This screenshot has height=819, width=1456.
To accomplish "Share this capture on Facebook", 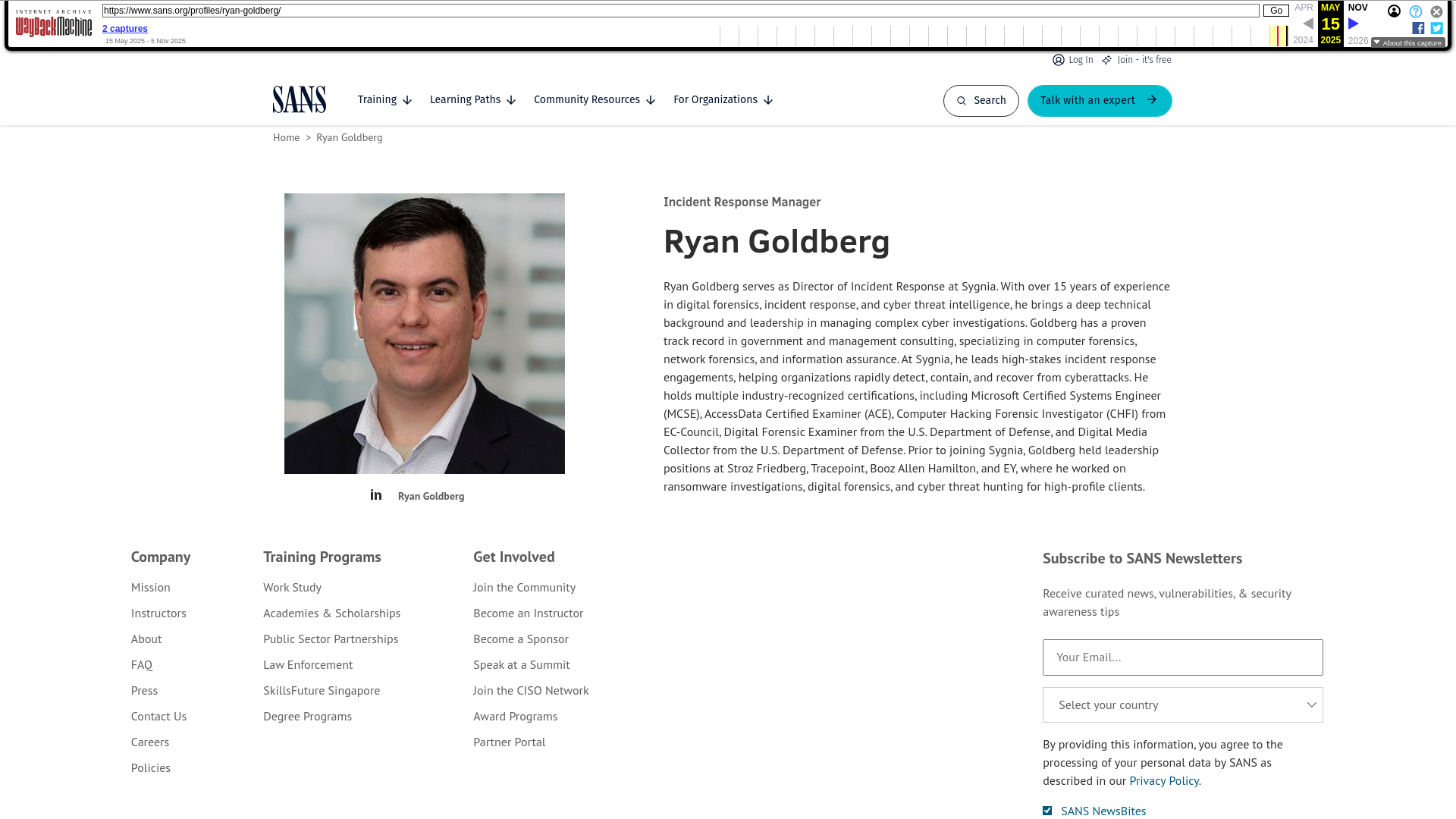I will point(1418,28).
